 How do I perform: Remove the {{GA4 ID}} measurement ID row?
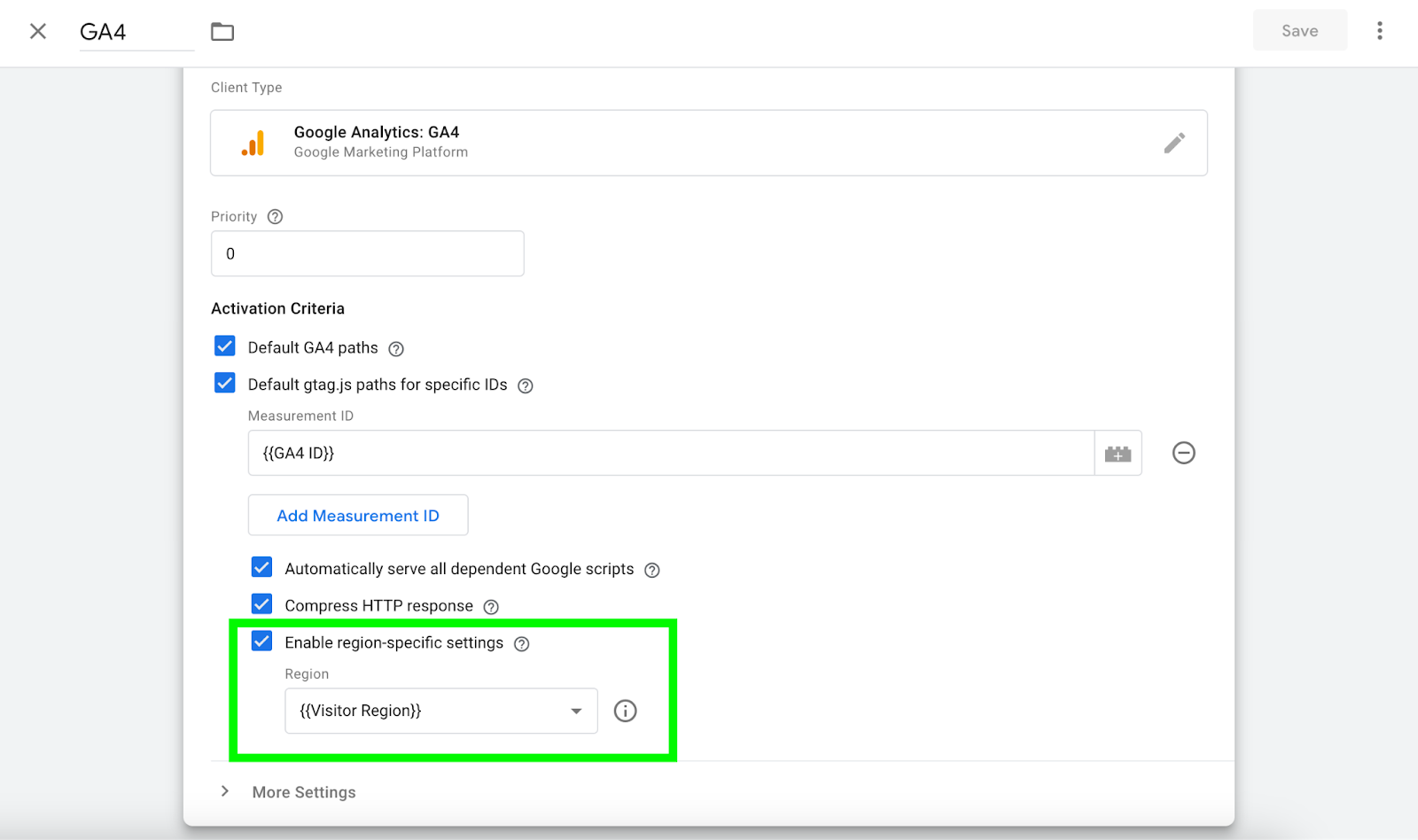(1183, 453)
